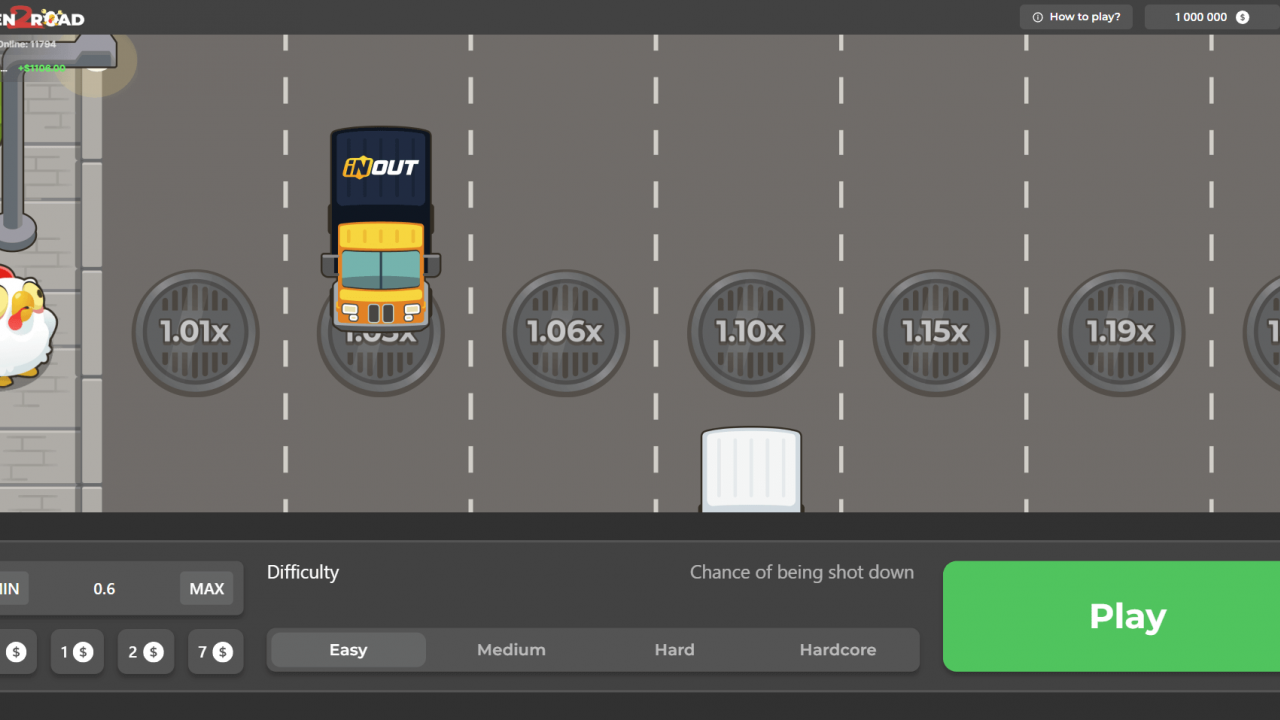Viewport: 1280px width, 720px height.
Task: Choose Hard difficulty
Action: (674, 650)
